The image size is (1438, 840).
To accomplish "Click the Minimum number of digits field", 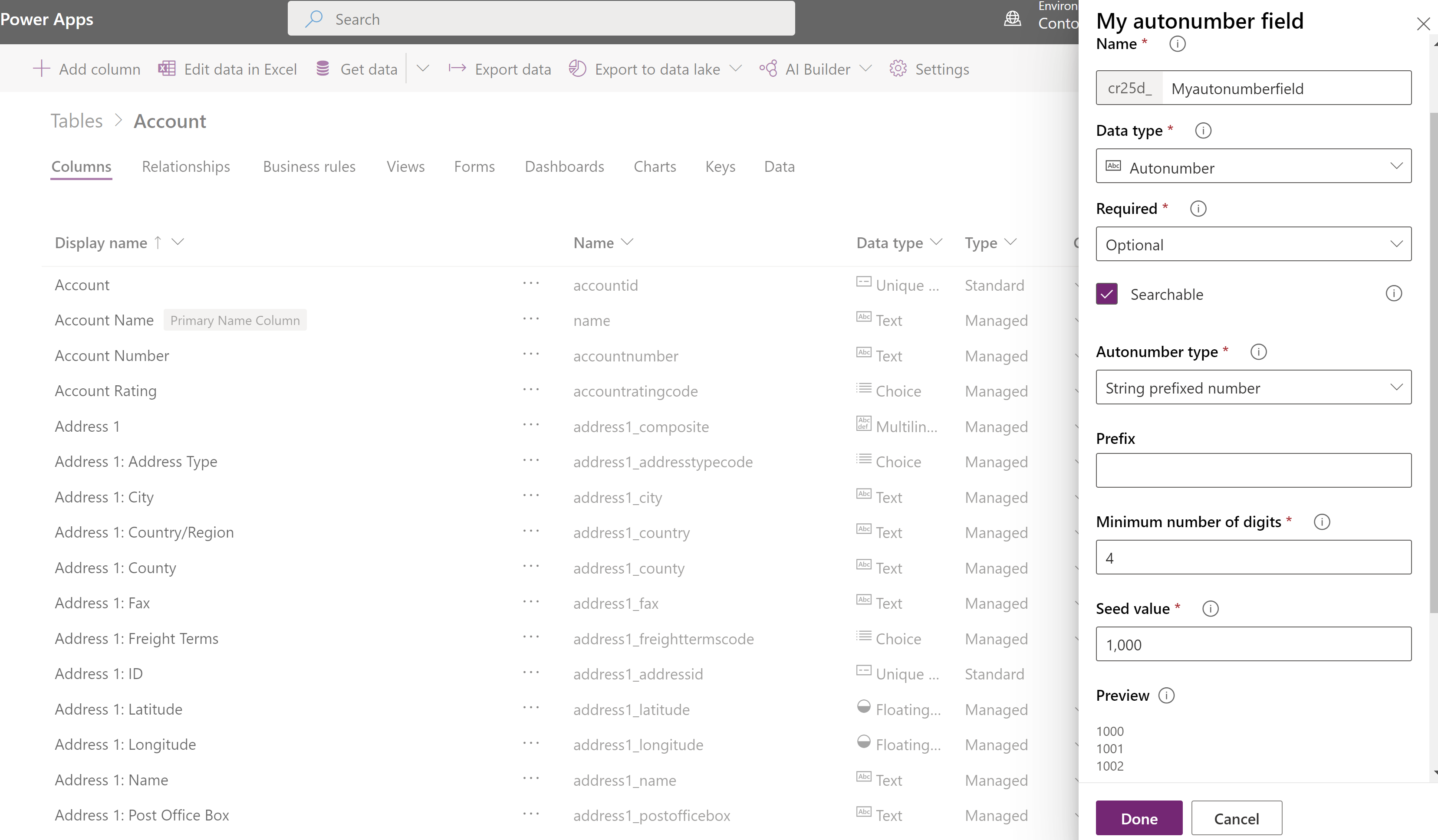I will click(x=1254, y=557).
